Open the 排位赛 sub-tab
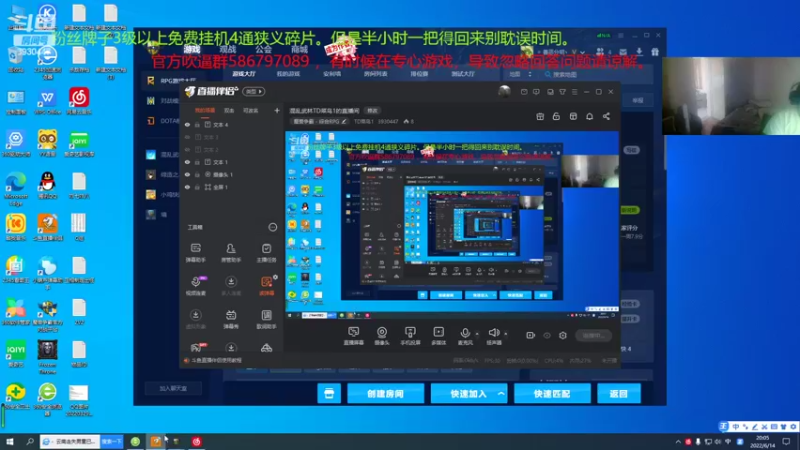Viewport: 800px width, 450px height. click(419, 74)
